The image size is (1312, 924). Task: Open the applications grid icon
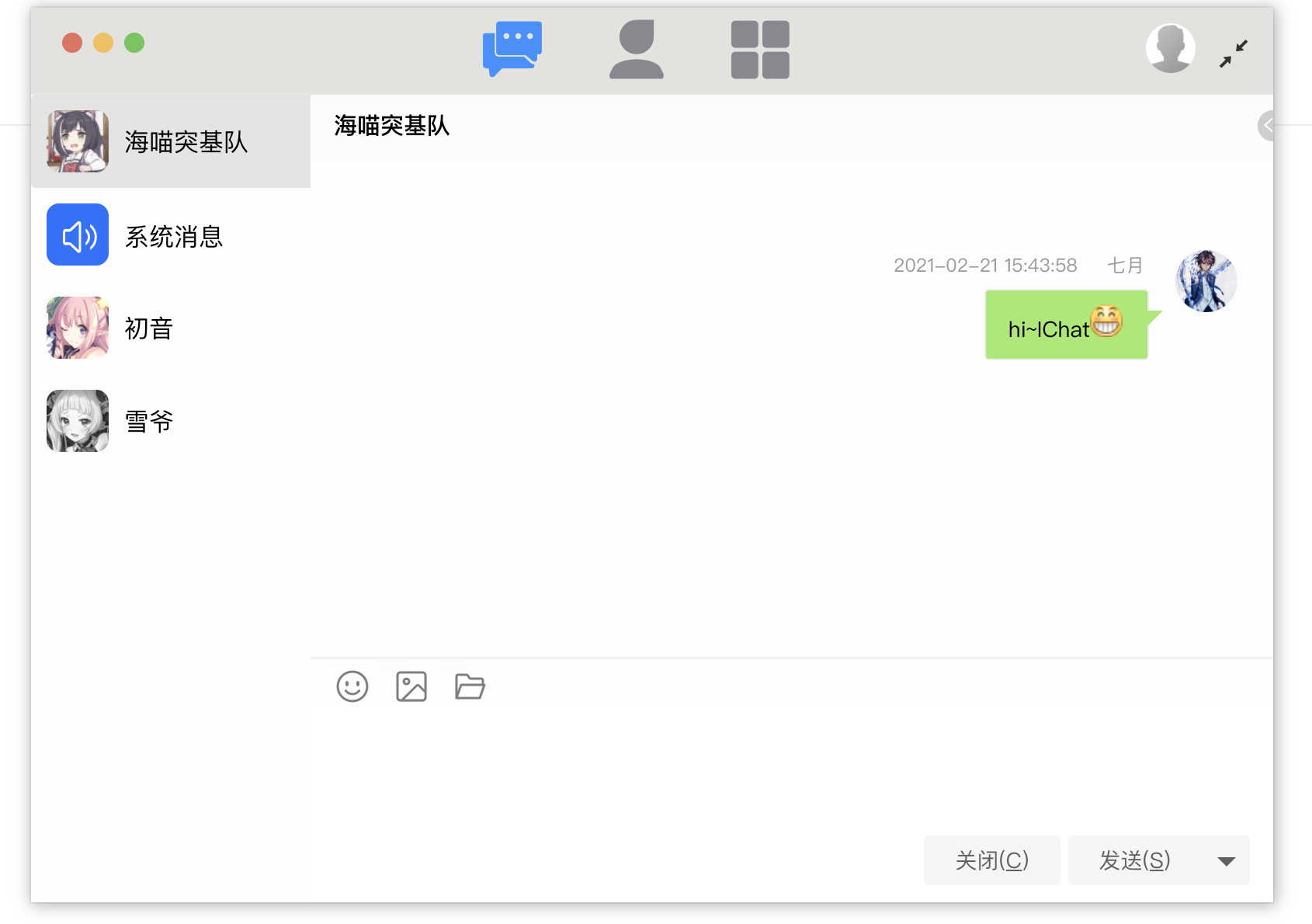[759, 48]
